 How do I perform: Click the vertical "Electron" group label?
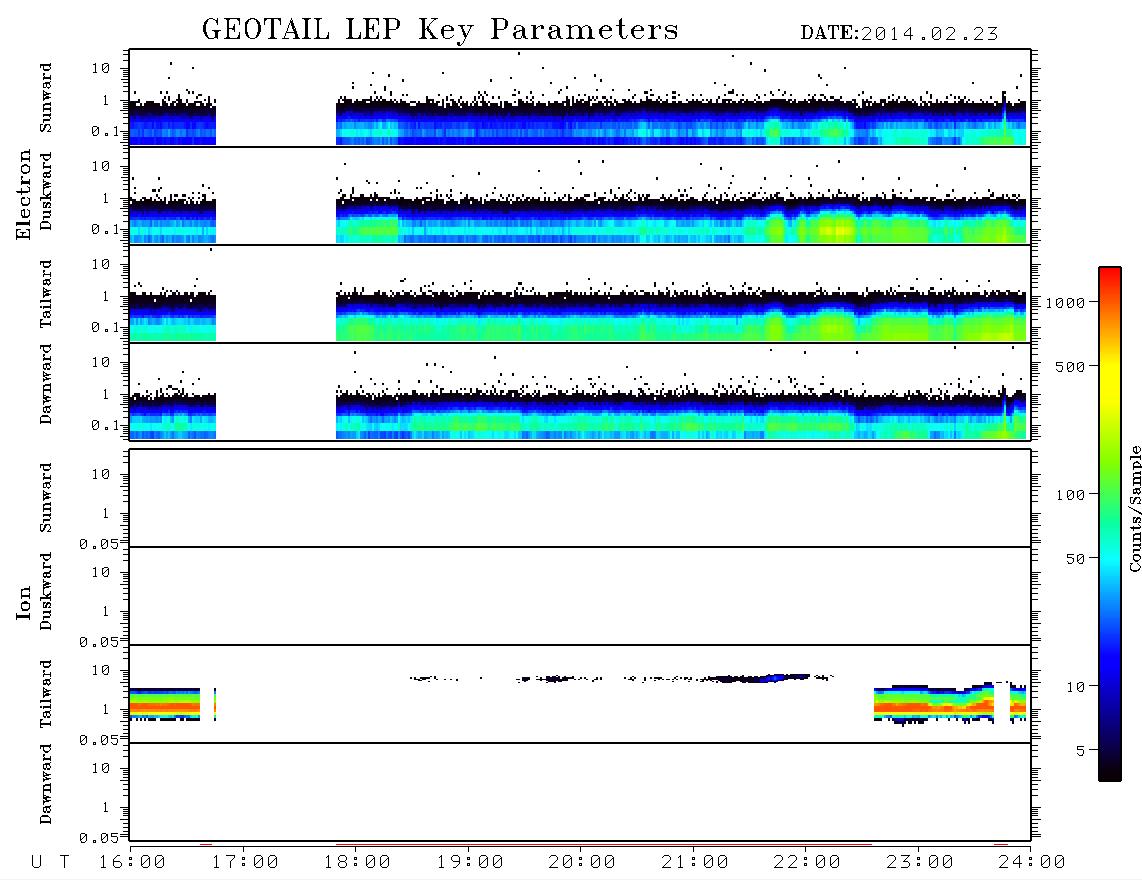(24, 195)
